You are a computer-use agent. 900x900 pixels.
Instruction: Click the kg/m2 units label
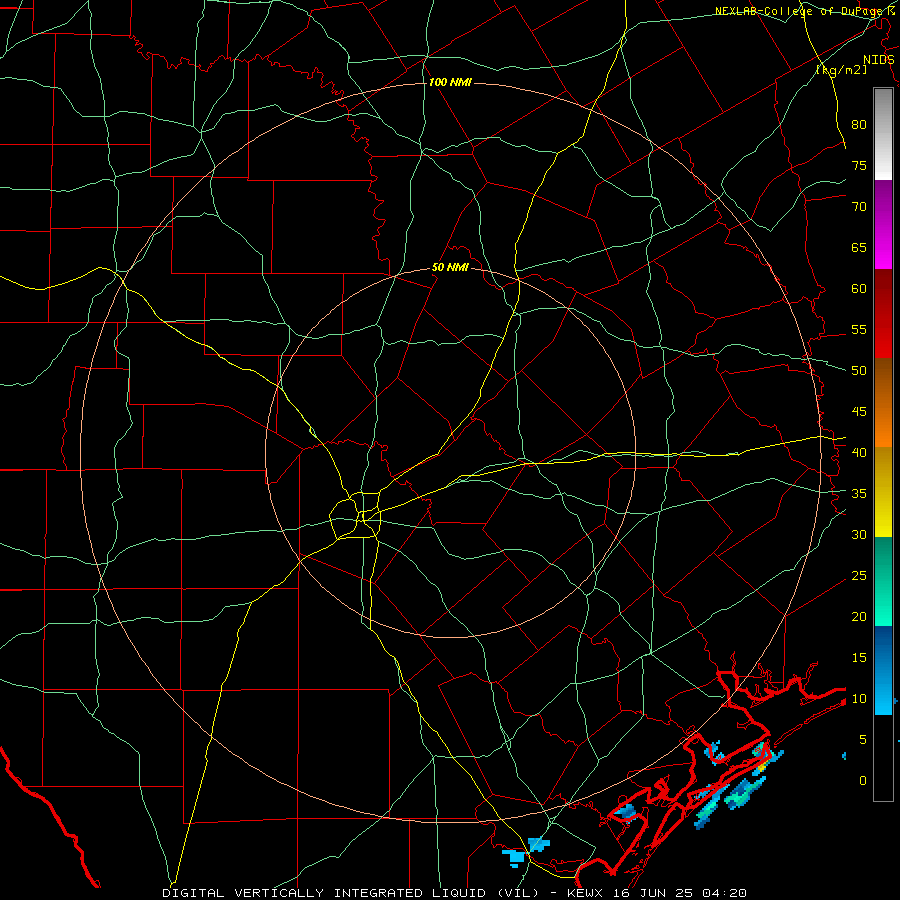(841, 70)
